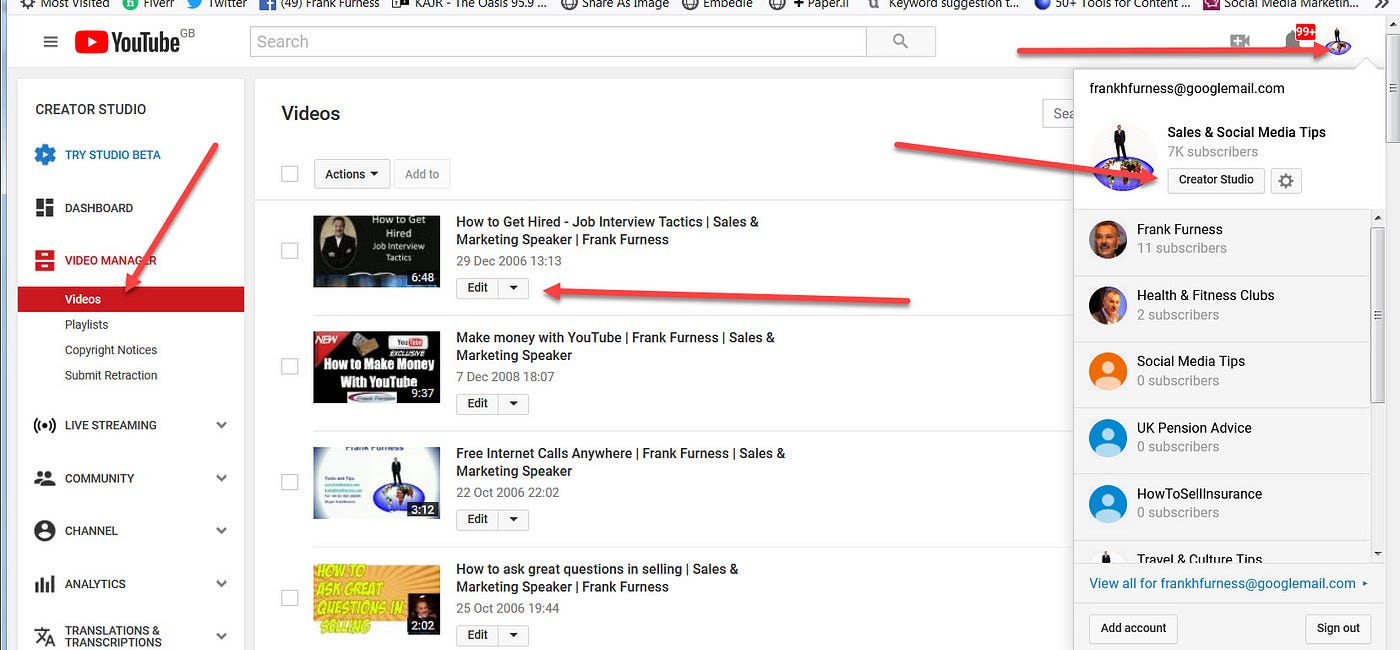This screenshot has height=650, width=1400.
Task: Open Submit Retraction in sidebar
Action: (x=111, y=376)
